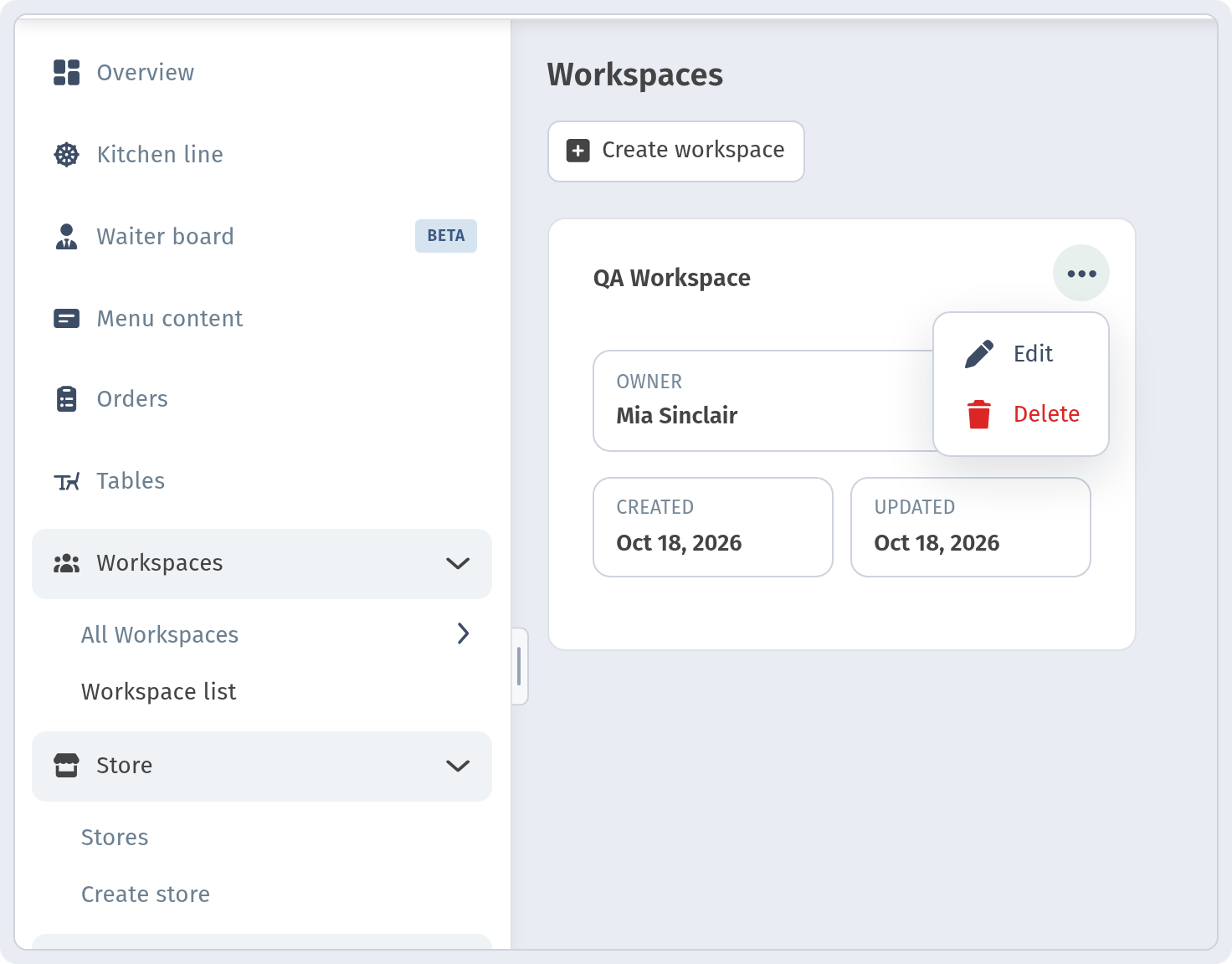This screenshot has width=1232, height=964.
Task: Click the Created date Oct 18, 2026
Action: point(679,543)
